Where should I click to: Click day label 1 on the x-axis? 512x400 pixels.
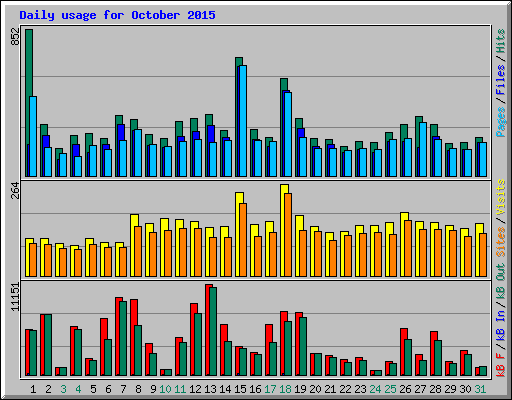33,389
